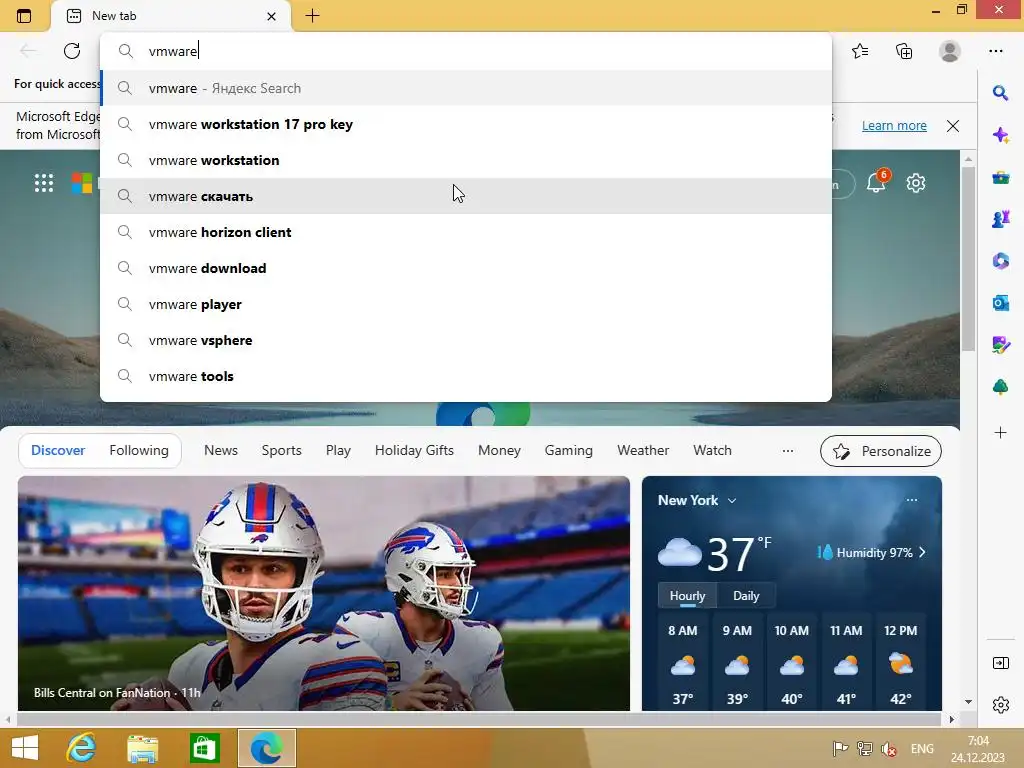
Task: Open the Gaming category
Action: 569,451
